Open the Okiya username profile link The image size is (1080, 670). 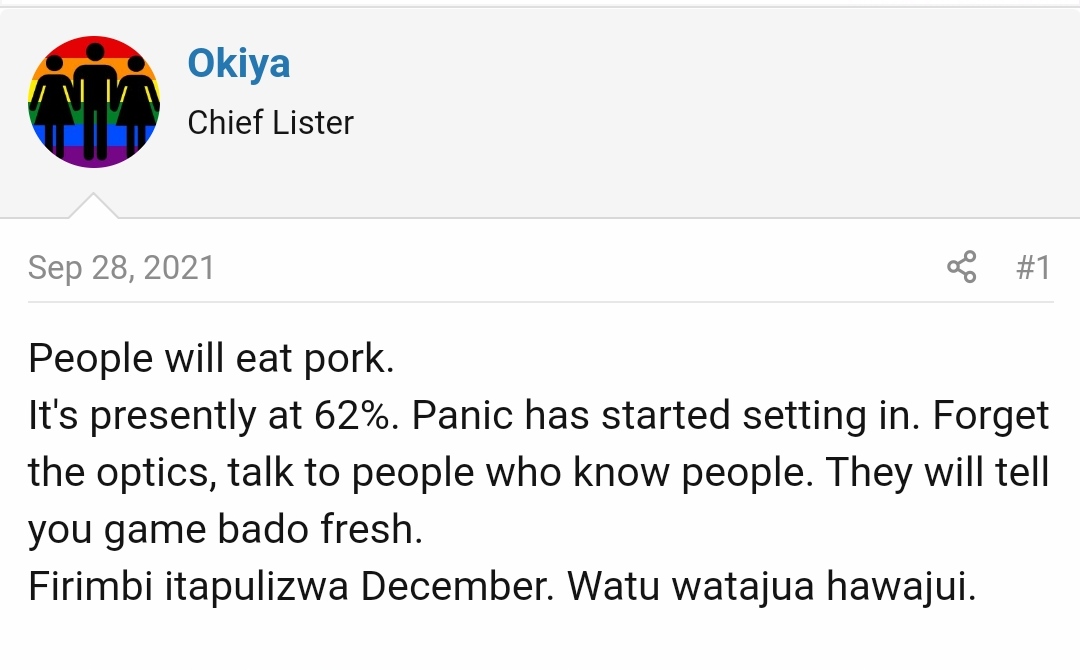coord(238,63)
